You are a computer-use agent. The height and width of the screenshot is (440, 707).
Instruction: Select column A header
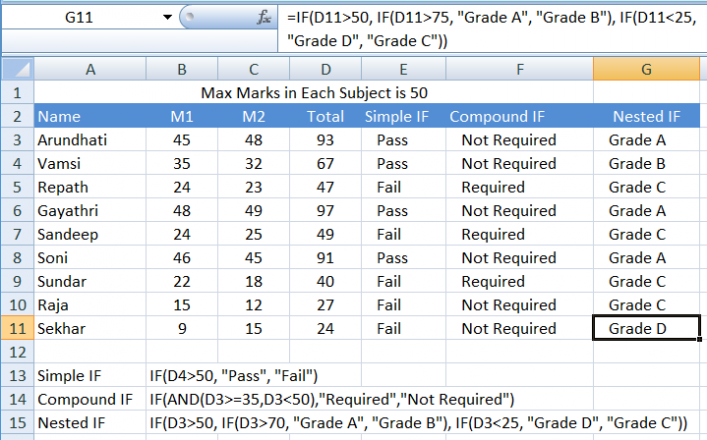[90, 68]
